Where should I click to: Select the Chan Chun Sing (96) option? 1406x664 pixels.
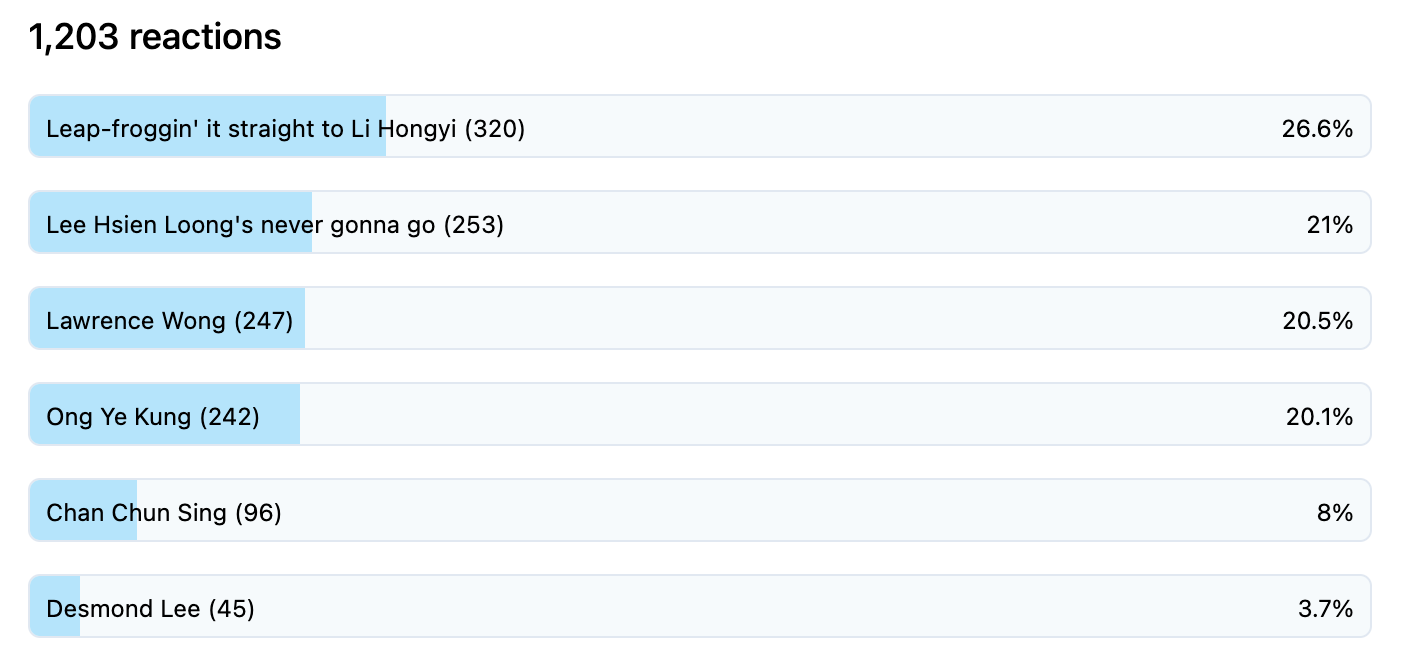(700, 510)
